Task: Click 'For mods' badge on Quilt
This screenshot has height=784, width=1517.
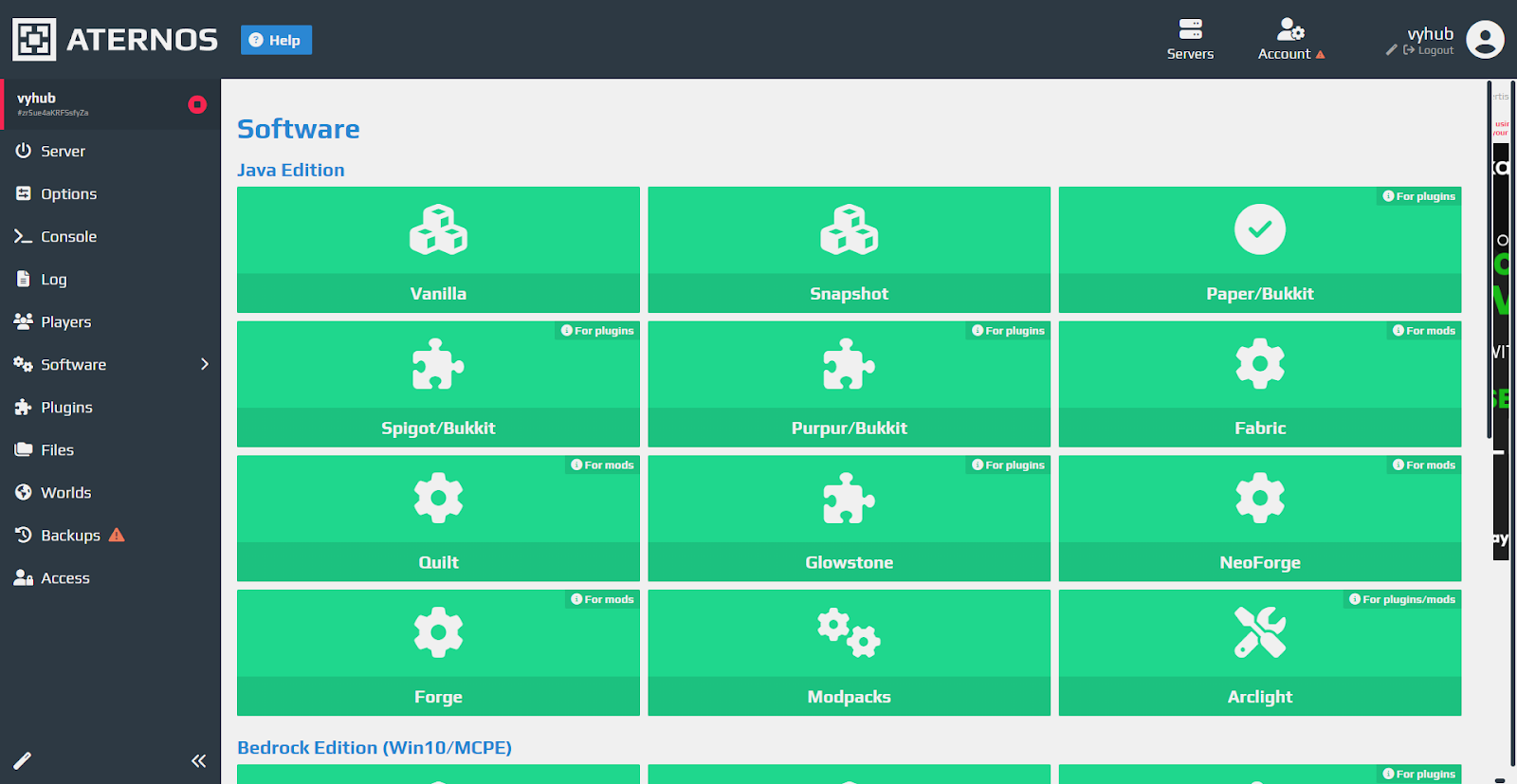Action: coord(602,465)
